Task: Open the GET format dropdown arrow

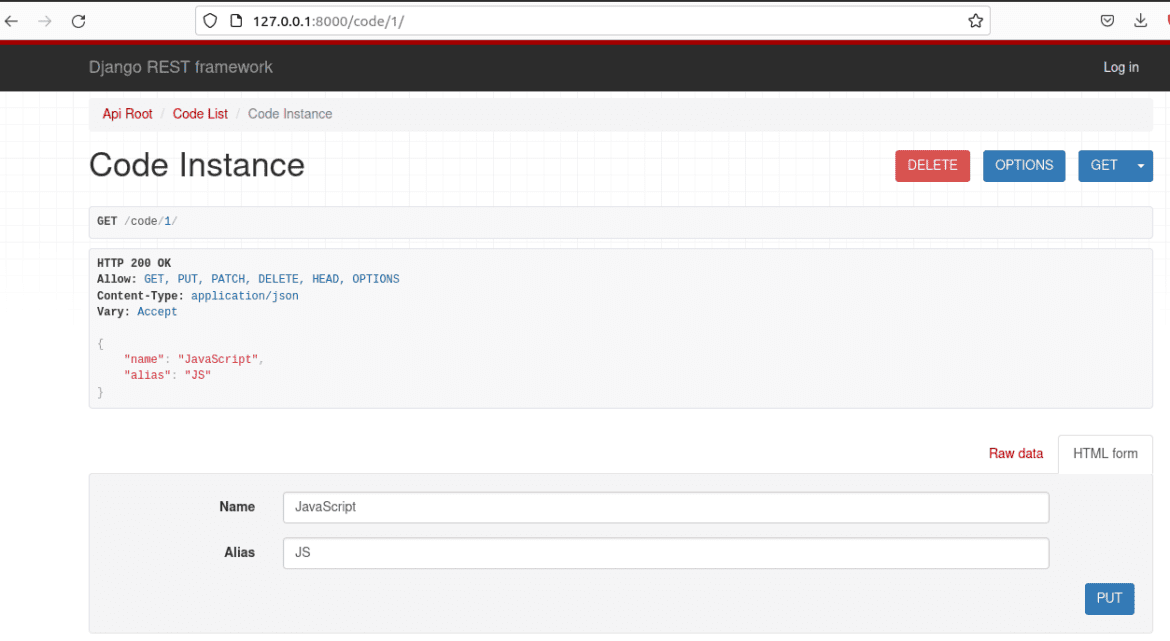Action: (x=1140, y=165)
